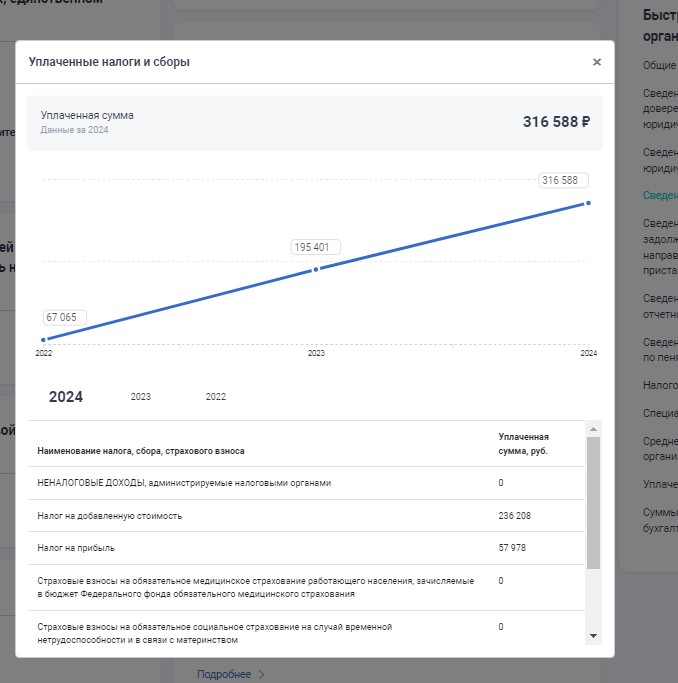678x683 pixels.
Task: Click the Уплаченная сумма, руб. column header
Action: (x=523, y=444)
